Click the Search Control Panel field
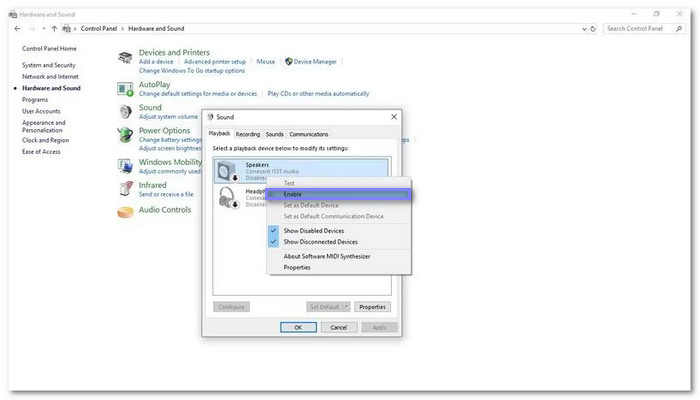The height and width of the screenshot is (400, 700). pyautogui.click(x=644, y=29)
